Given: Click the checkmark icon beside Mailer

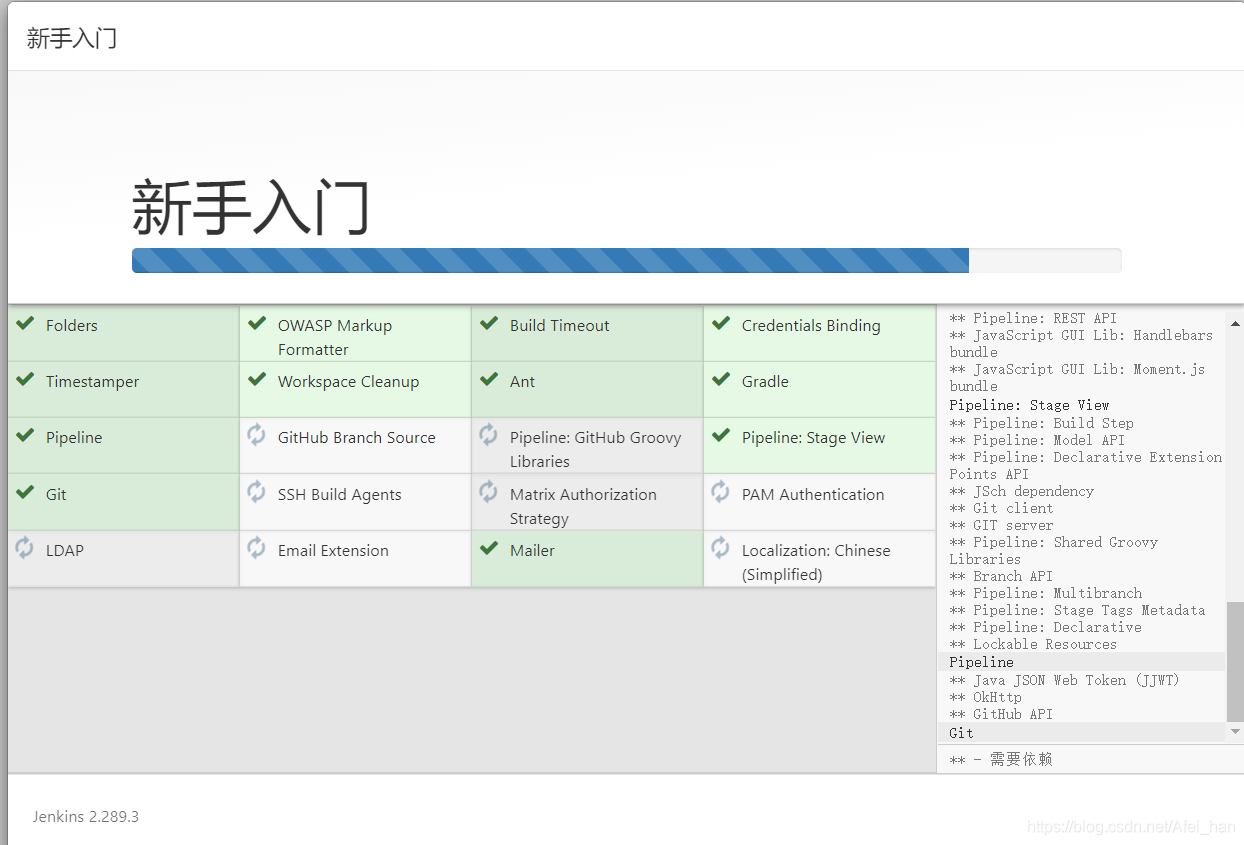Looking at the screenshot, I should point(489,549).
